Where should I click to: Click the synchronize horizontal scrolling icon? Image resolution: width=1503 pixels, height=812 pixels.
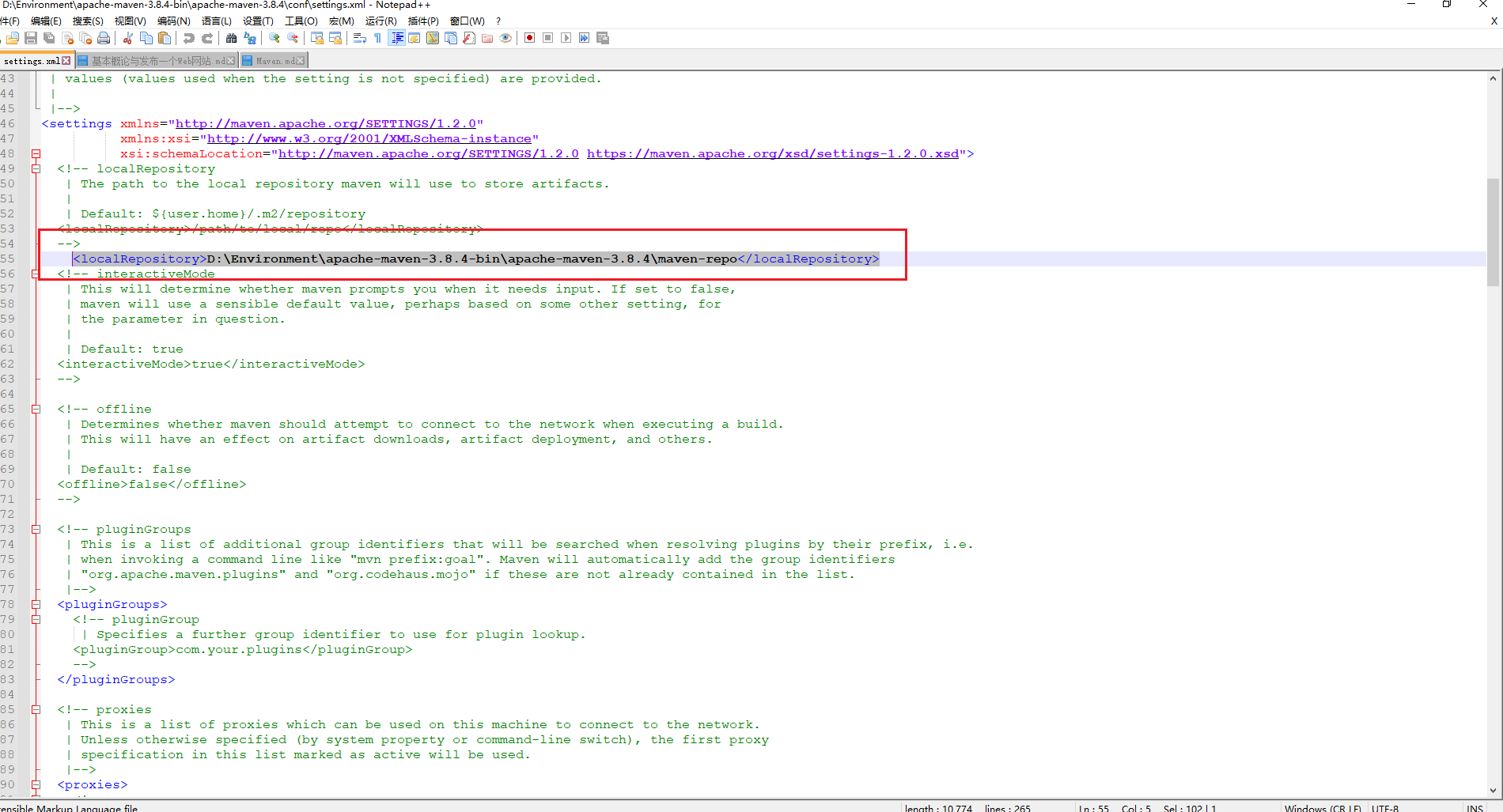tap(335, 38)
